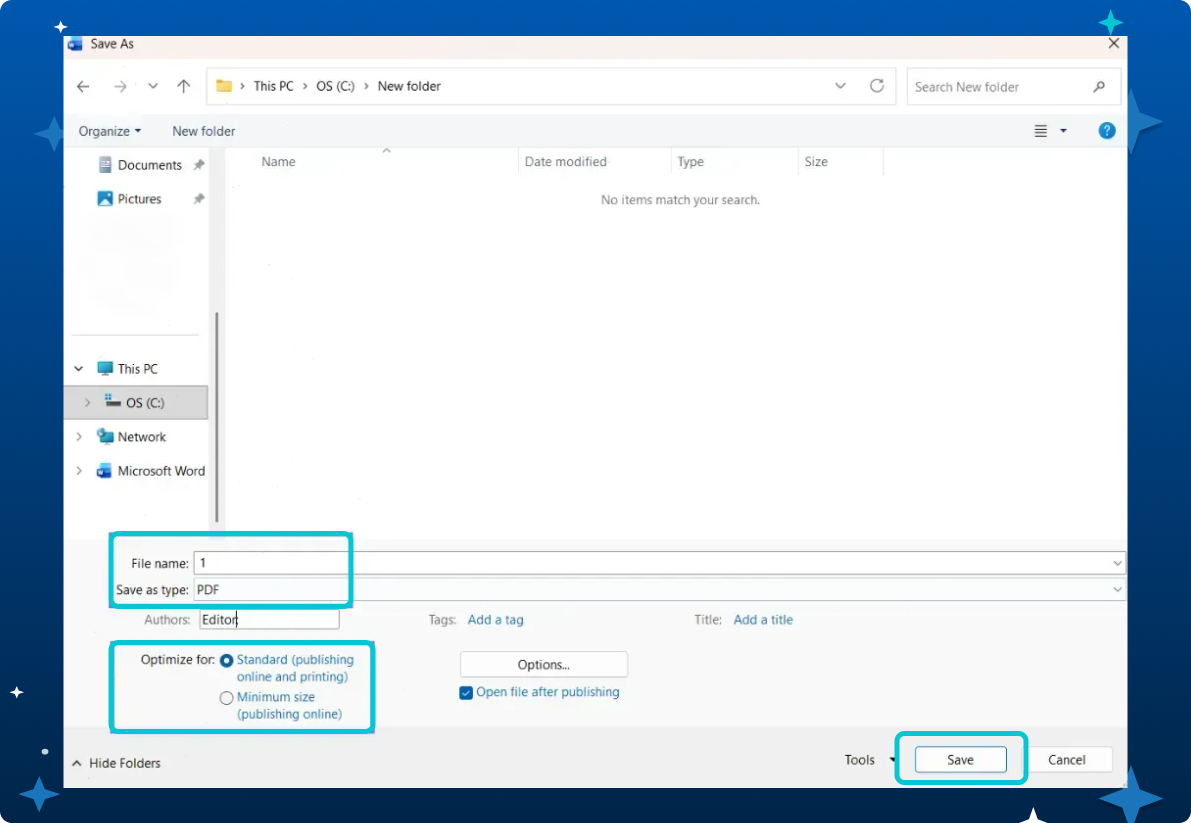Click the Options... button
Screen dimensions: 1191x823
[x=543, y=665]
